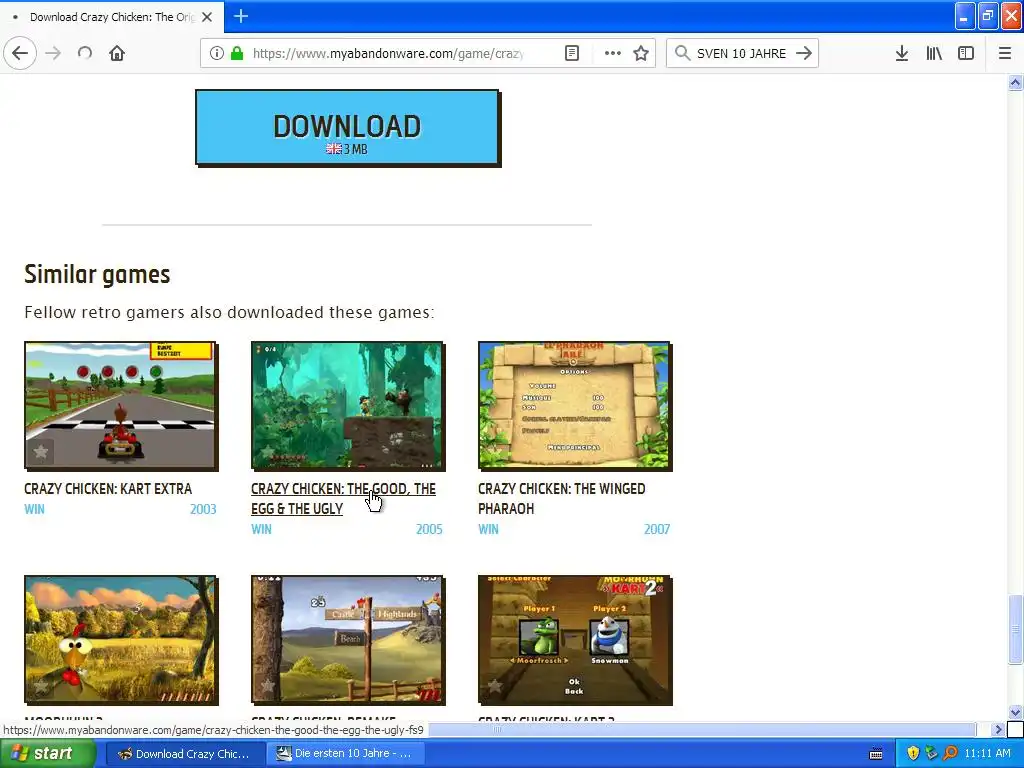Click year 2007 under Winged Pharaoh
1024x768 pixels.
656,529
